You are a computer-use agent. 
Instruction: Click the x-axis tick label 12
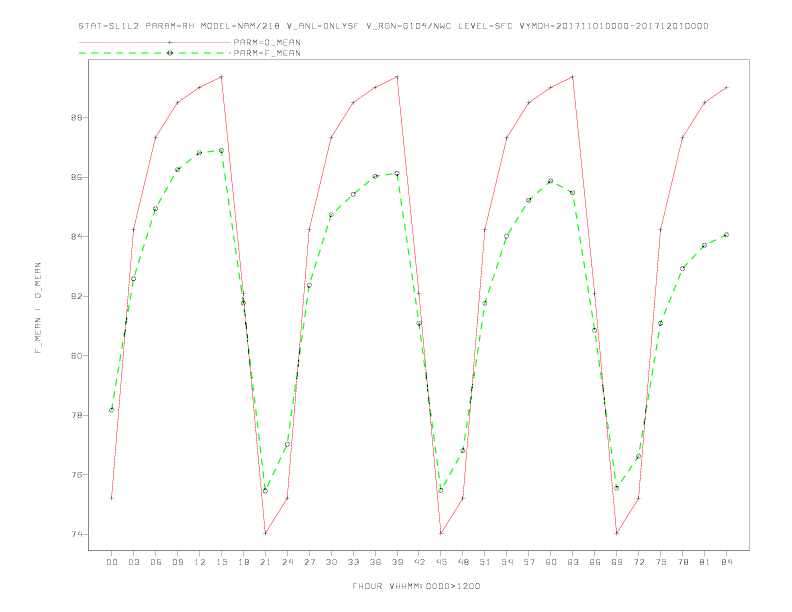[x=200, y=562]
